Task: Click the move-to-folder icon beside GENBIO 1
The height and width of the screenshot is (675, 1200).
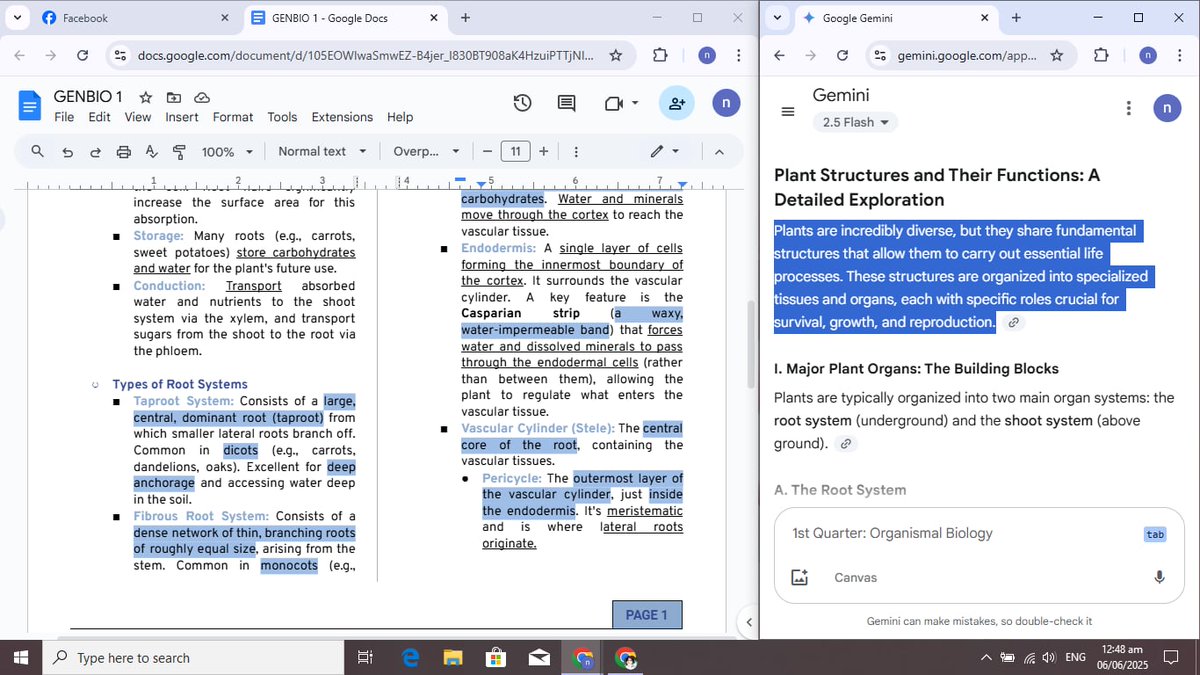Action: (174, 97)
